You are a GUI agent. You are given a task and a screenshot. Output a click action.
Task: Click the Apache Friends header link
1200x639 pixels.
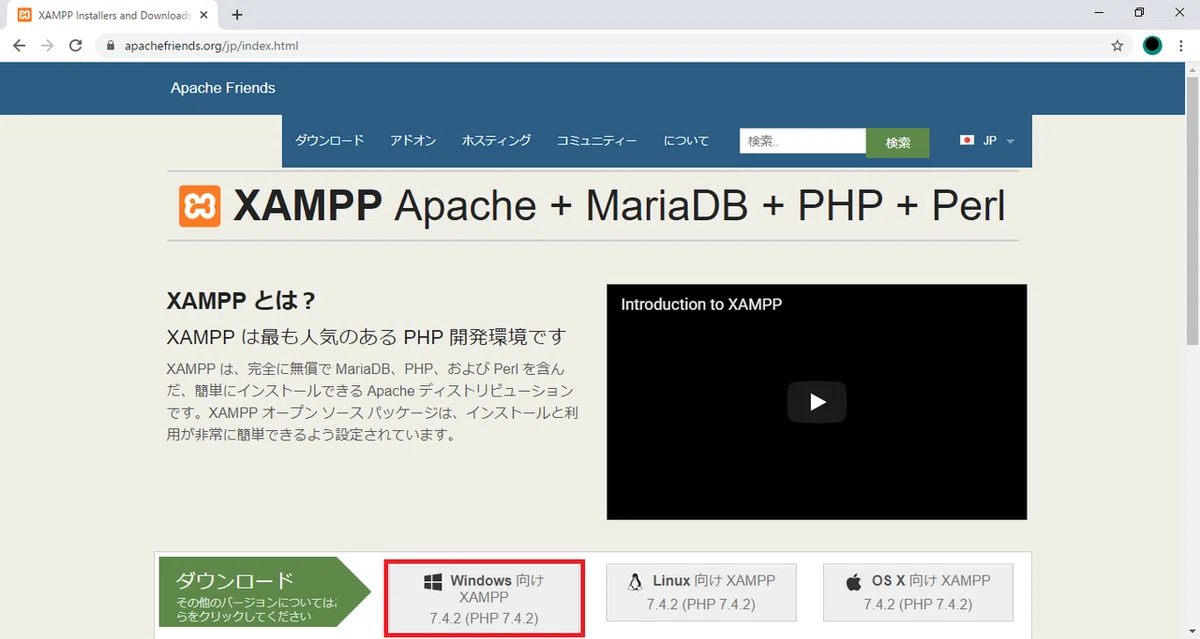click(223, 88)
